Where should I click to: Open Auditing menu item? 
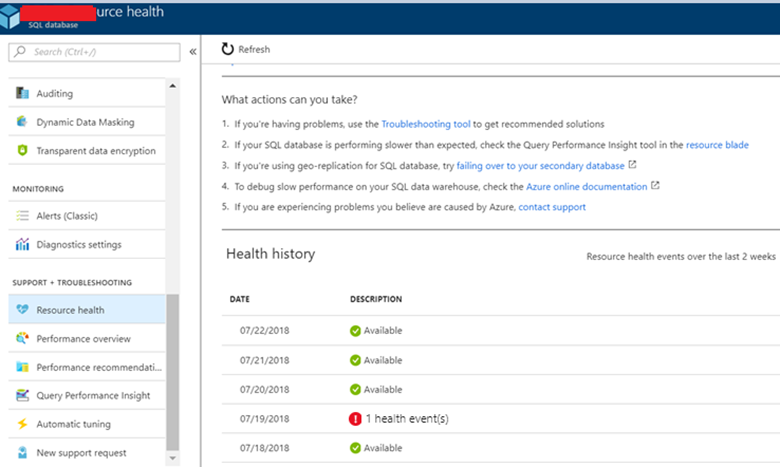tap(87, 93)
